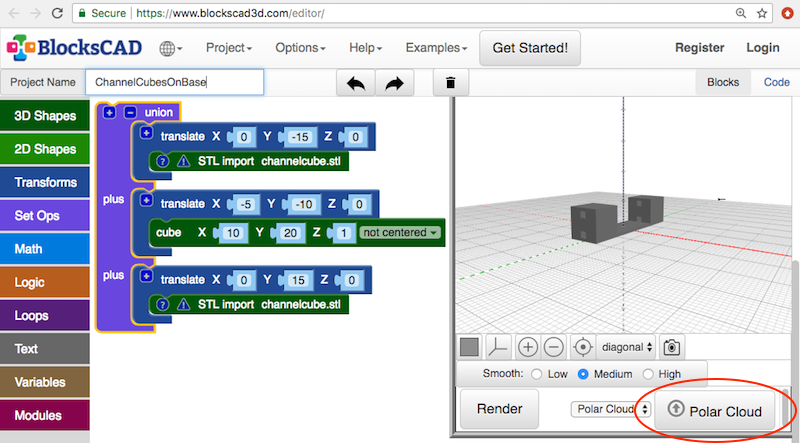The width and height of the screenshot is (800, 443).
Task: Click the Register link
Action: click(699, 48)
